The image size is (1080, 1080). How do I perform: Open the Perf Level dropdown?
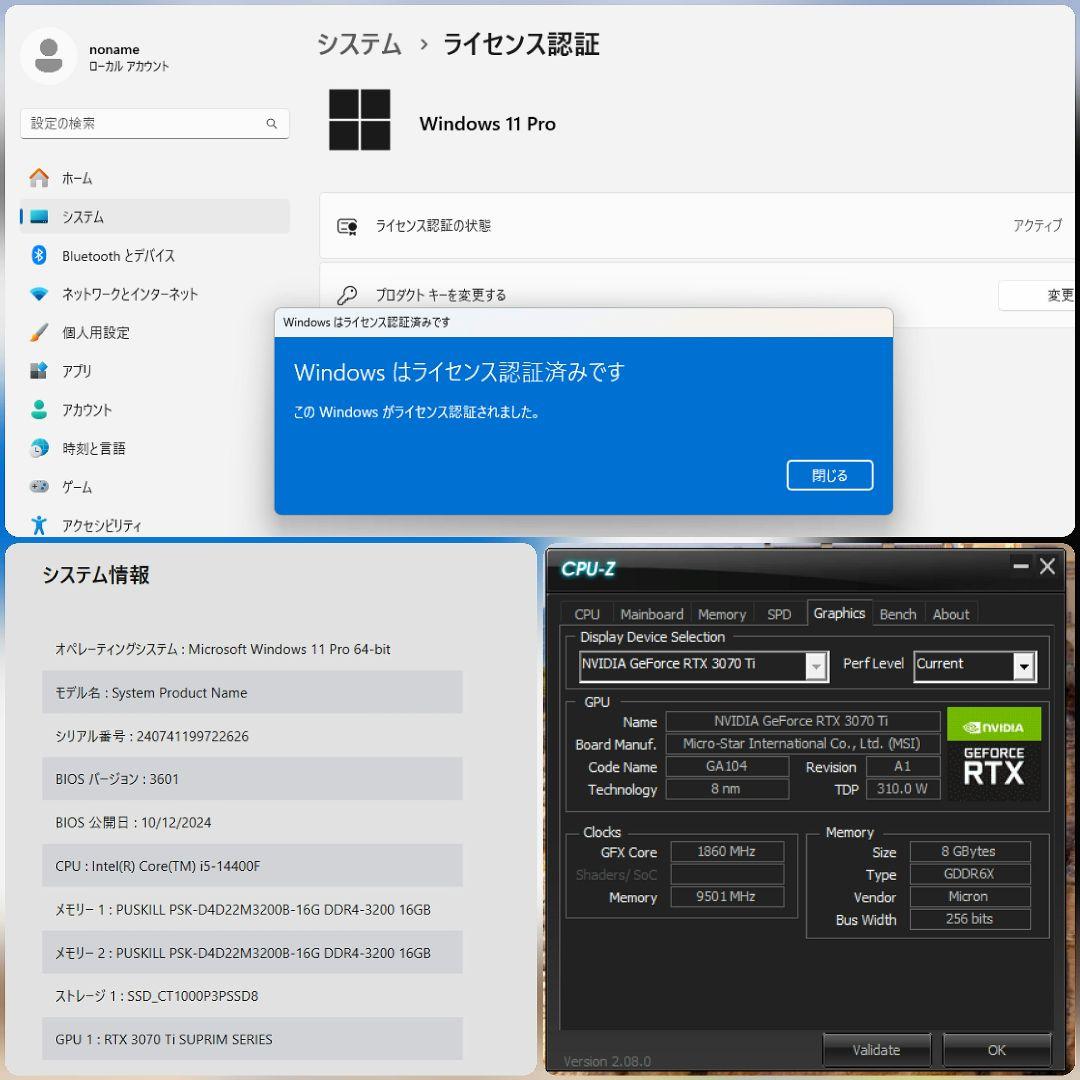[1023, 667]
